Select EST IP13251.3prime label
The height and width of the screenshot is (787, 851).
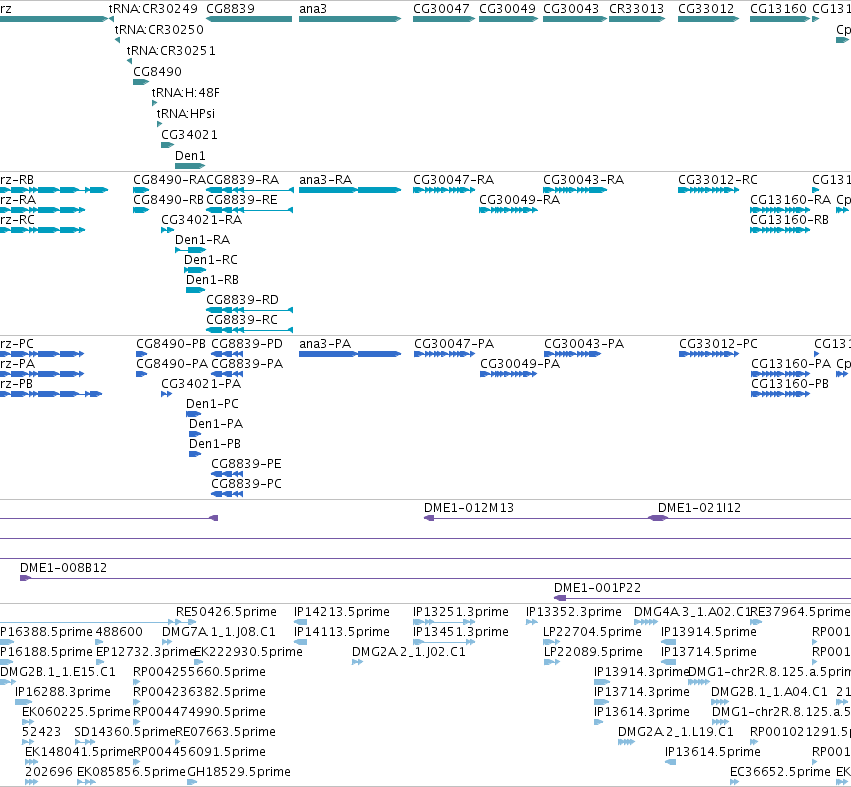point(461,612)
